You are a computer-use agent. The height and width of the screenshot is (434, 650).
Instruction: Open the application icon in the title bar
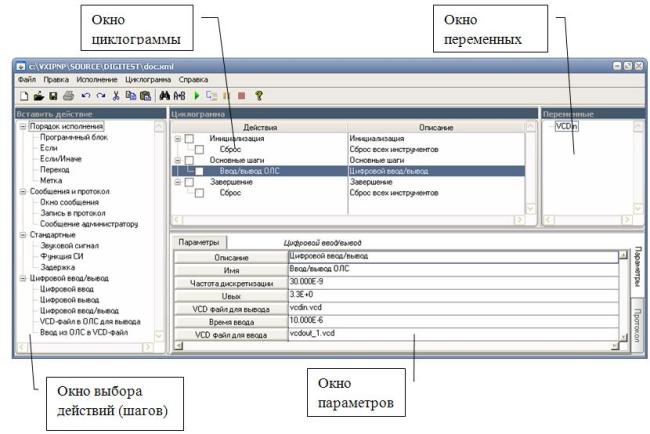(x=21, y=66)
